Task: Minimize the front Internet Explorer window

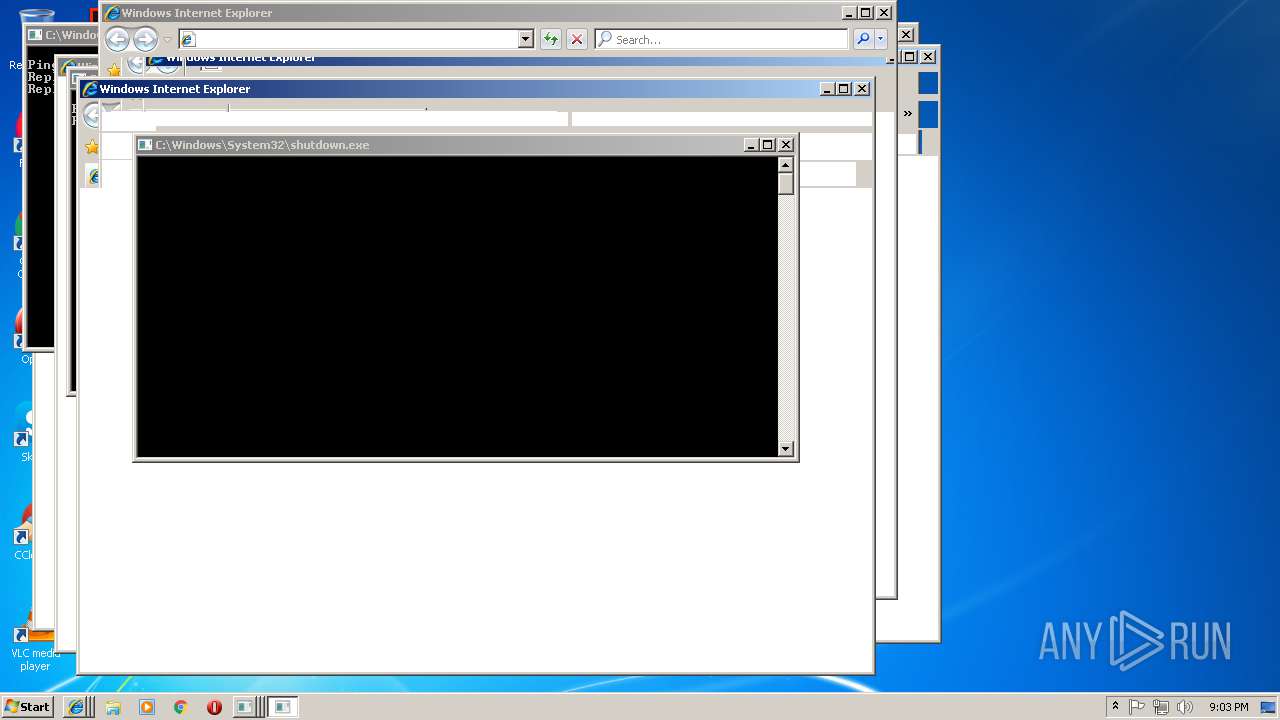Action: point(827,89)
